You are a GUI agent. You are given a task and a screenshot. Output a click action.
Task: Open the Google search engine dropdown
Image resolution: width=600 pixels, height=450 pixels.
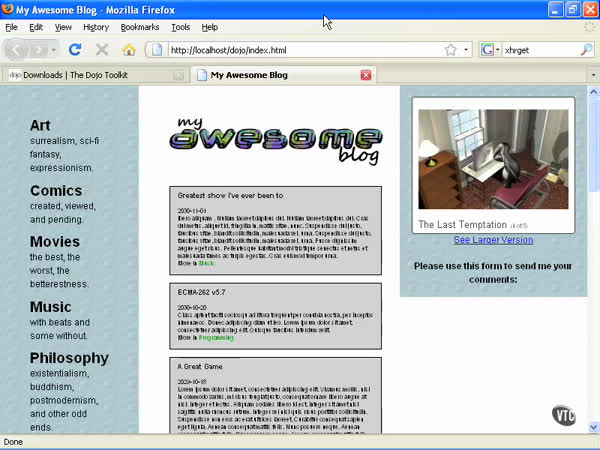pyautogui.click(x=491, y=49)
